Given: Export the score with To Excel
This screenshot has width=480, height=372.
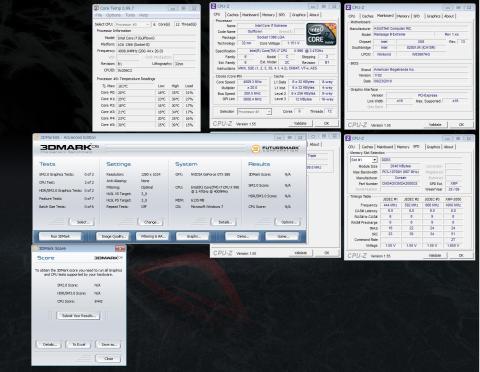Looking at the screenshot, I should 79,344.
